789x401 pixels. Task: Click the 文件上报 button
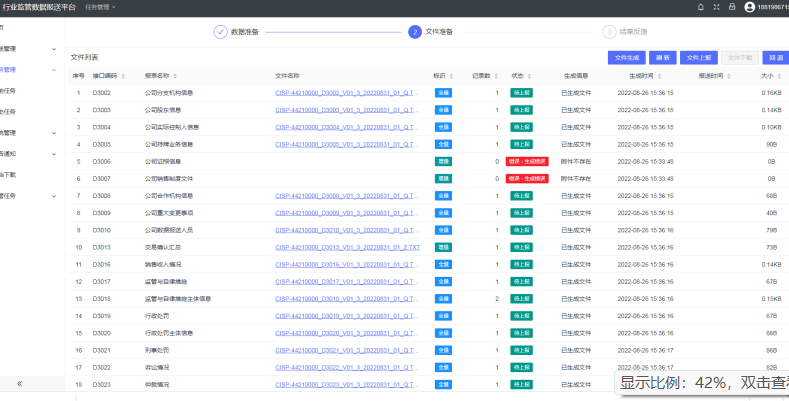pos(699,58)
